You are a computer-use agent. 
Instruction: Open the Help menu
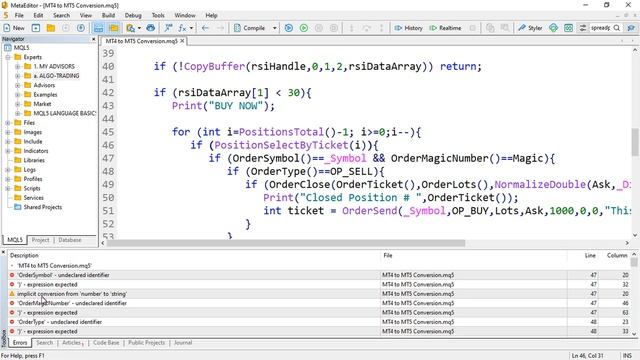click(211, 16)
